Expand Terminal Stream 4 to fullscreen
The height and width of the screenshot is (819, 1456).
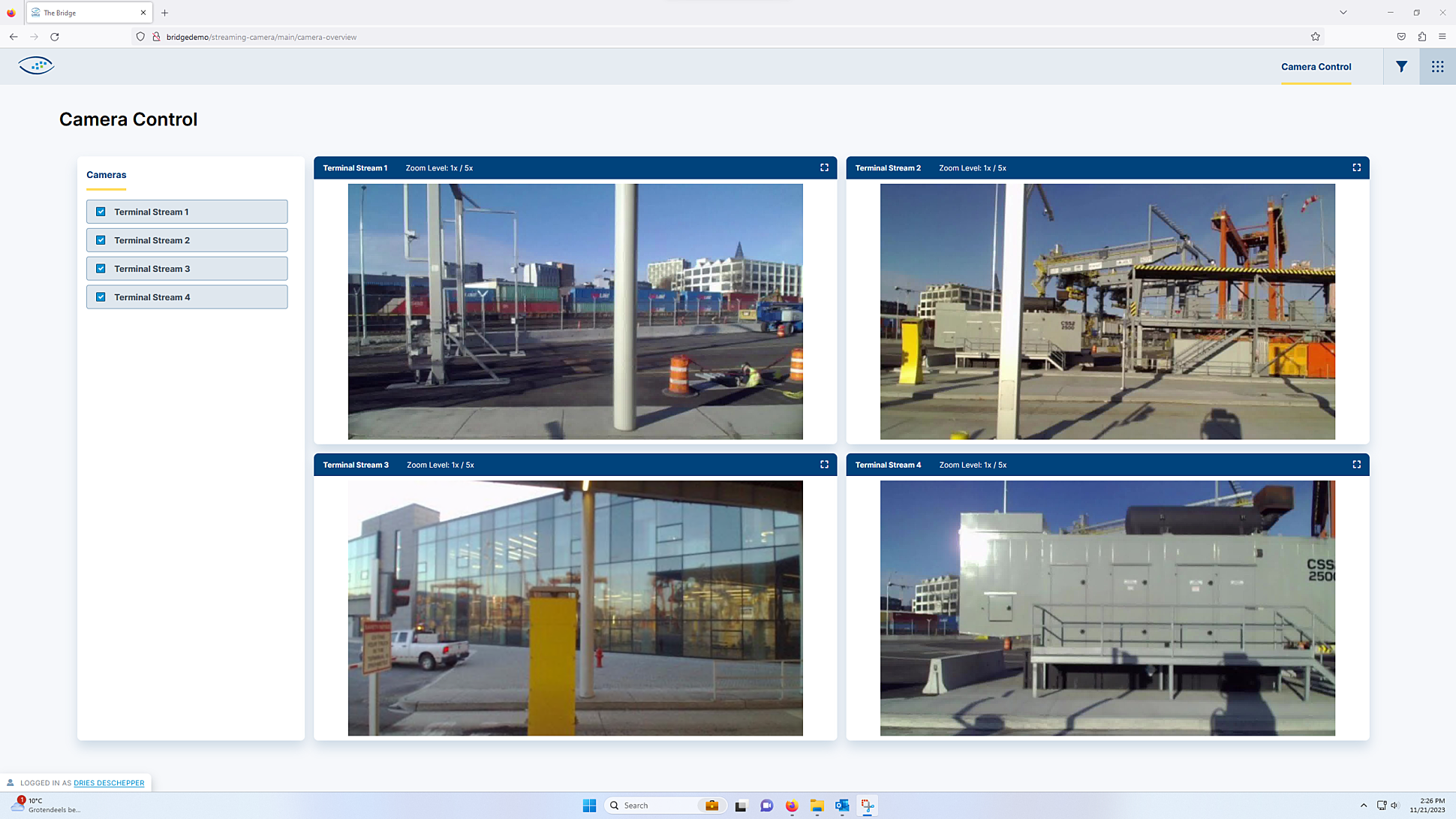(1356, 464)
